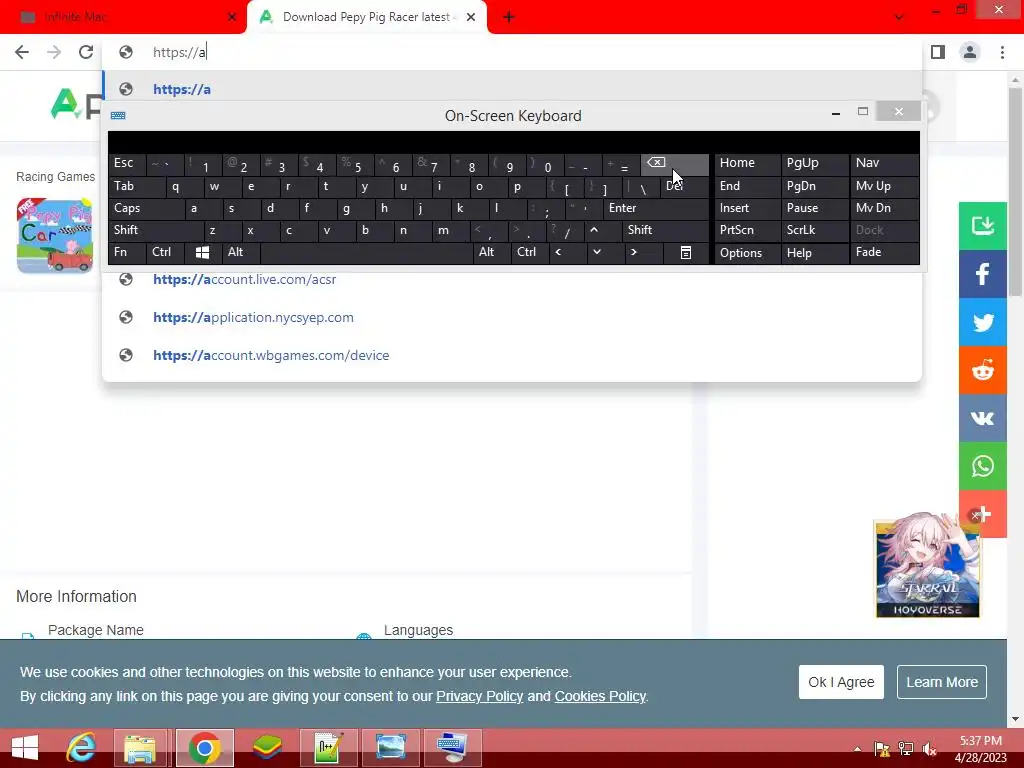Viewport: 1024px width, 768px height.
Task: Toggle the Nav key on the keyboard
Action: point(884,163)
